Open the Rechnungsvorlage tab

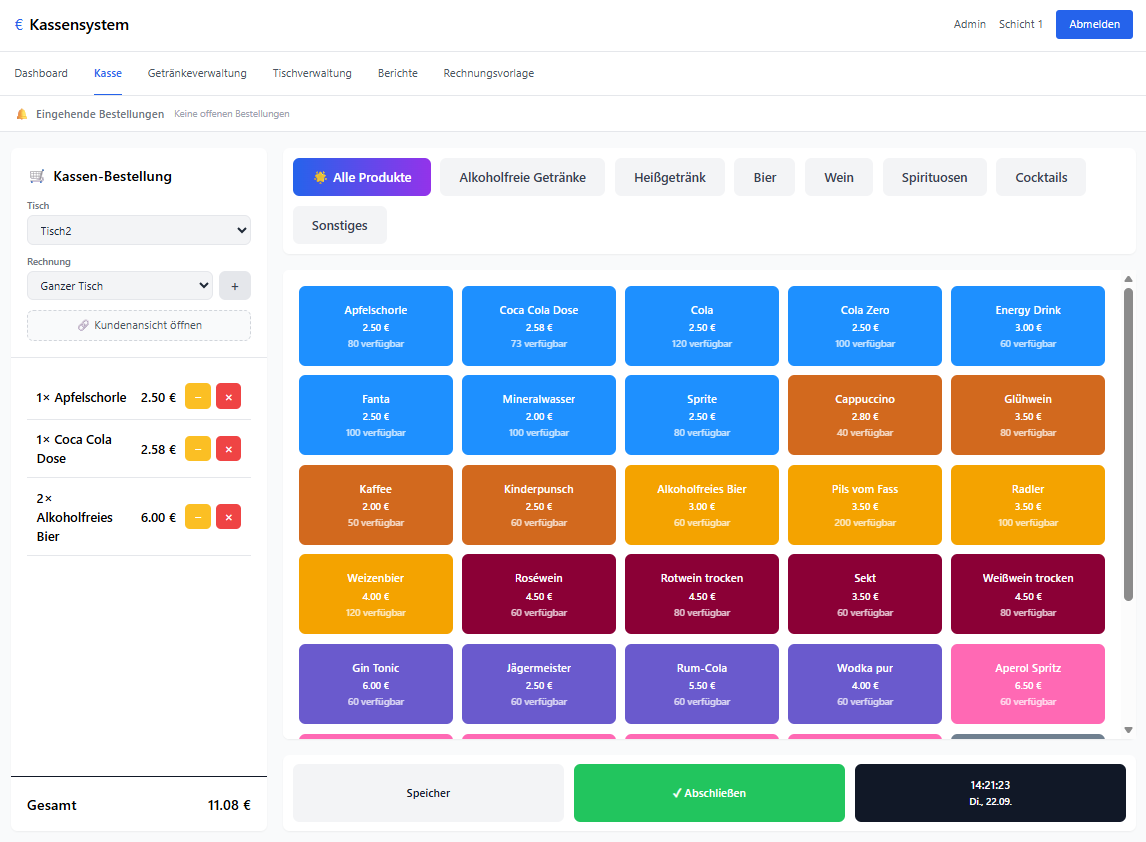(489, 73)
